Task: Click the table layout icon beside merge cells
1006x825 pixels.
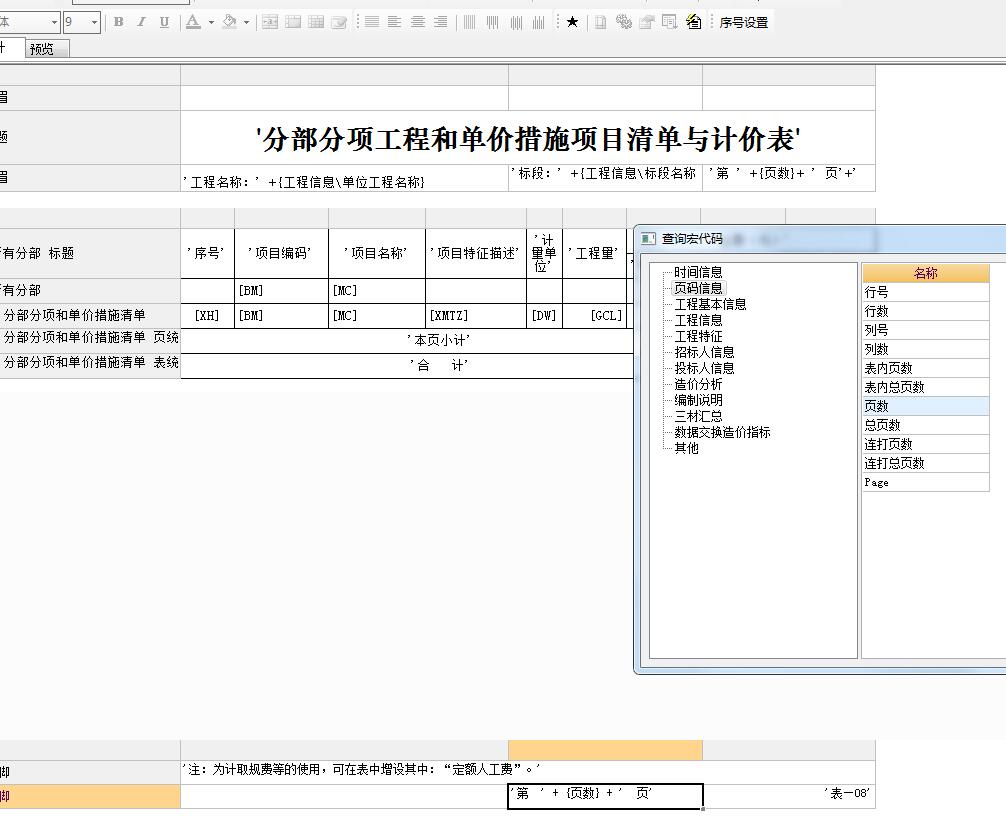Action: tap(293, 22)
